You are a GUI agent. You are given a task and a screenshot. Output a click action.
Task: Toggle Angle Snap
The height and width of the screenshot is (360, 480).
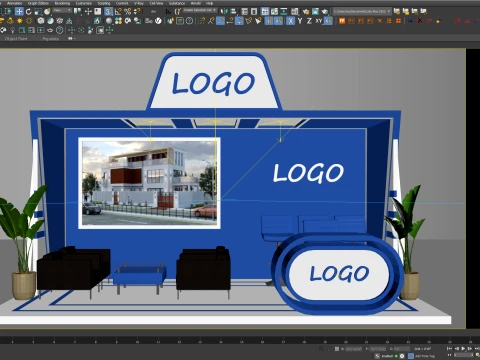pos(118,12)
